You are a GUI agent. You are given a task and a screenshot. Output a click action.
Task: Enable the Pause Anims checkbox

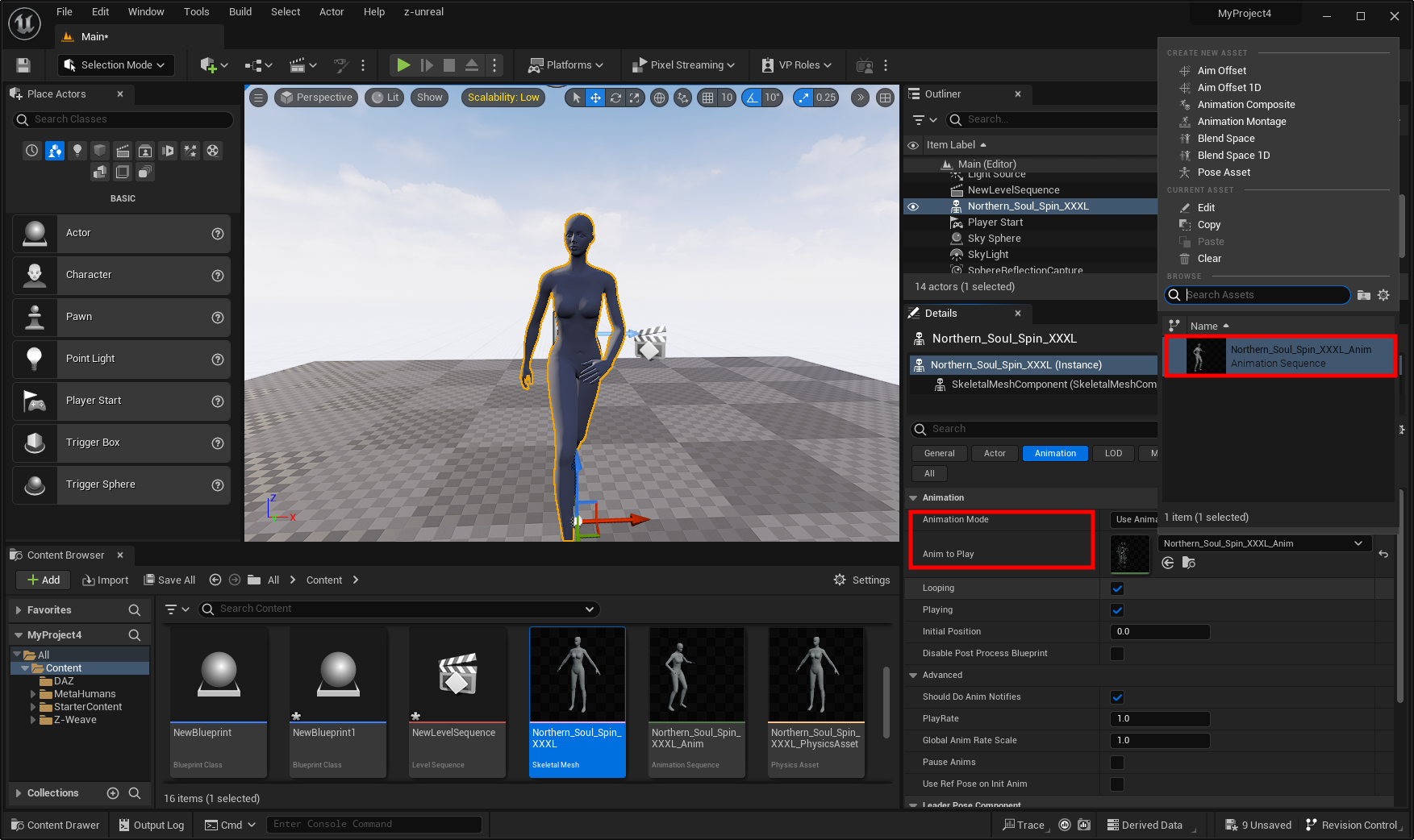(x=1117, y=763)
